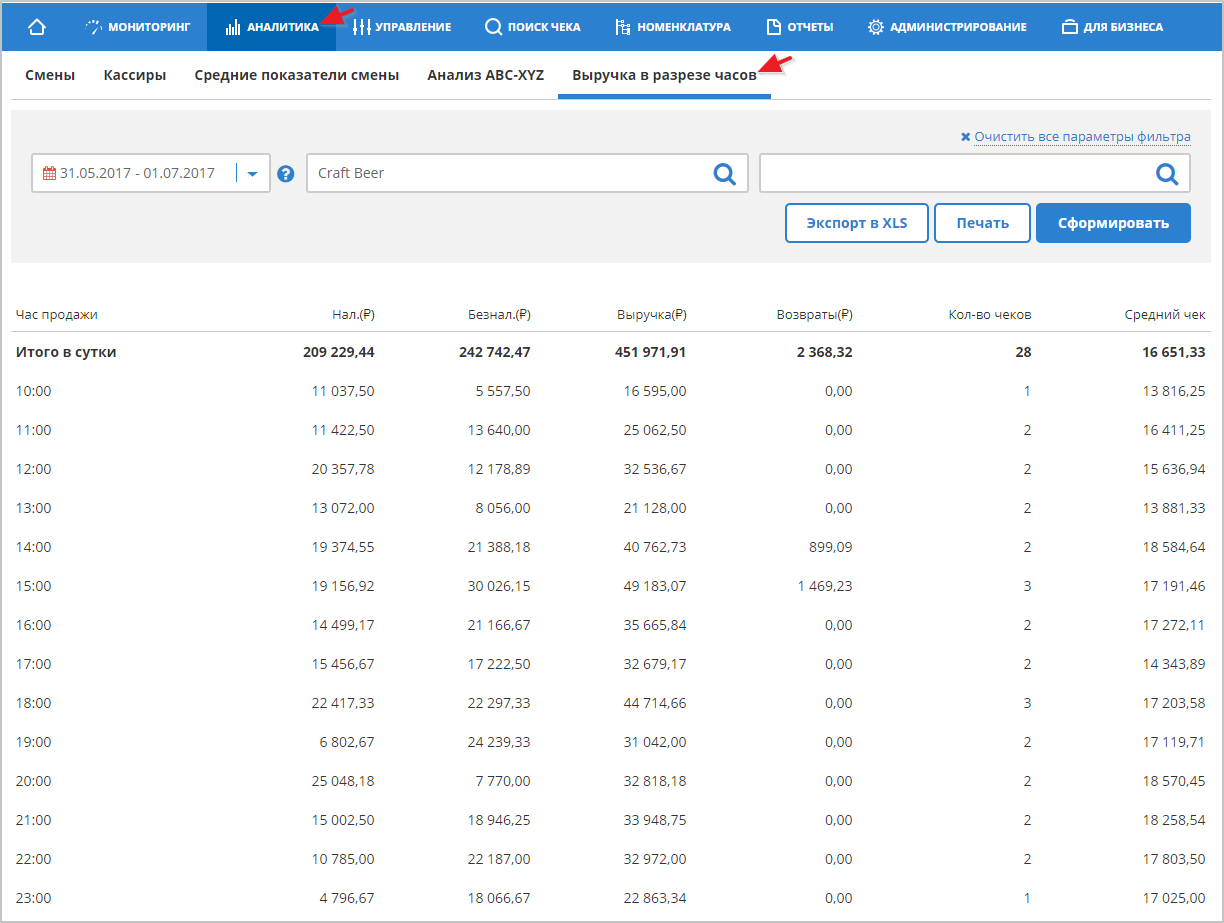Image resolution: width=1224 pixels, height=923 pixels.
Task: Click the Поиск чека magnifier icon
Action: (x=493, y=27)
